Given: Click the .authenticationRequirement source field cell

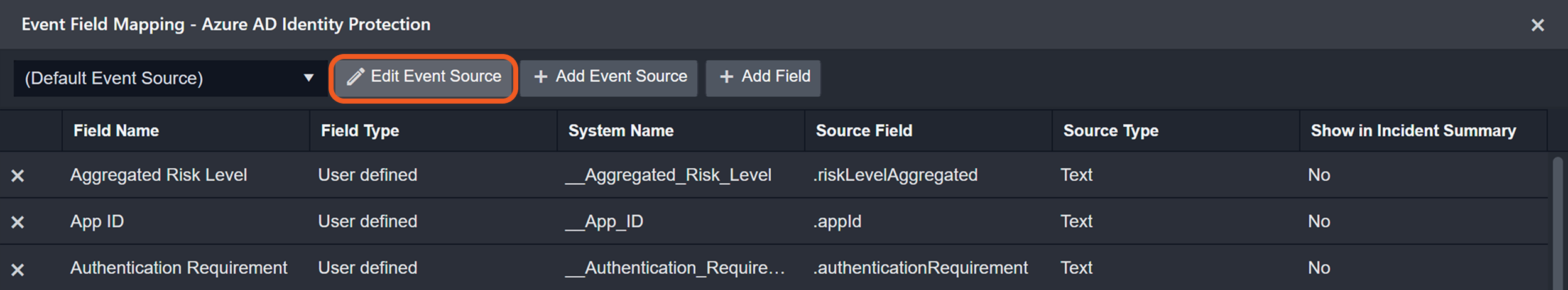Looking at the screenshot, I should [920, 268].
